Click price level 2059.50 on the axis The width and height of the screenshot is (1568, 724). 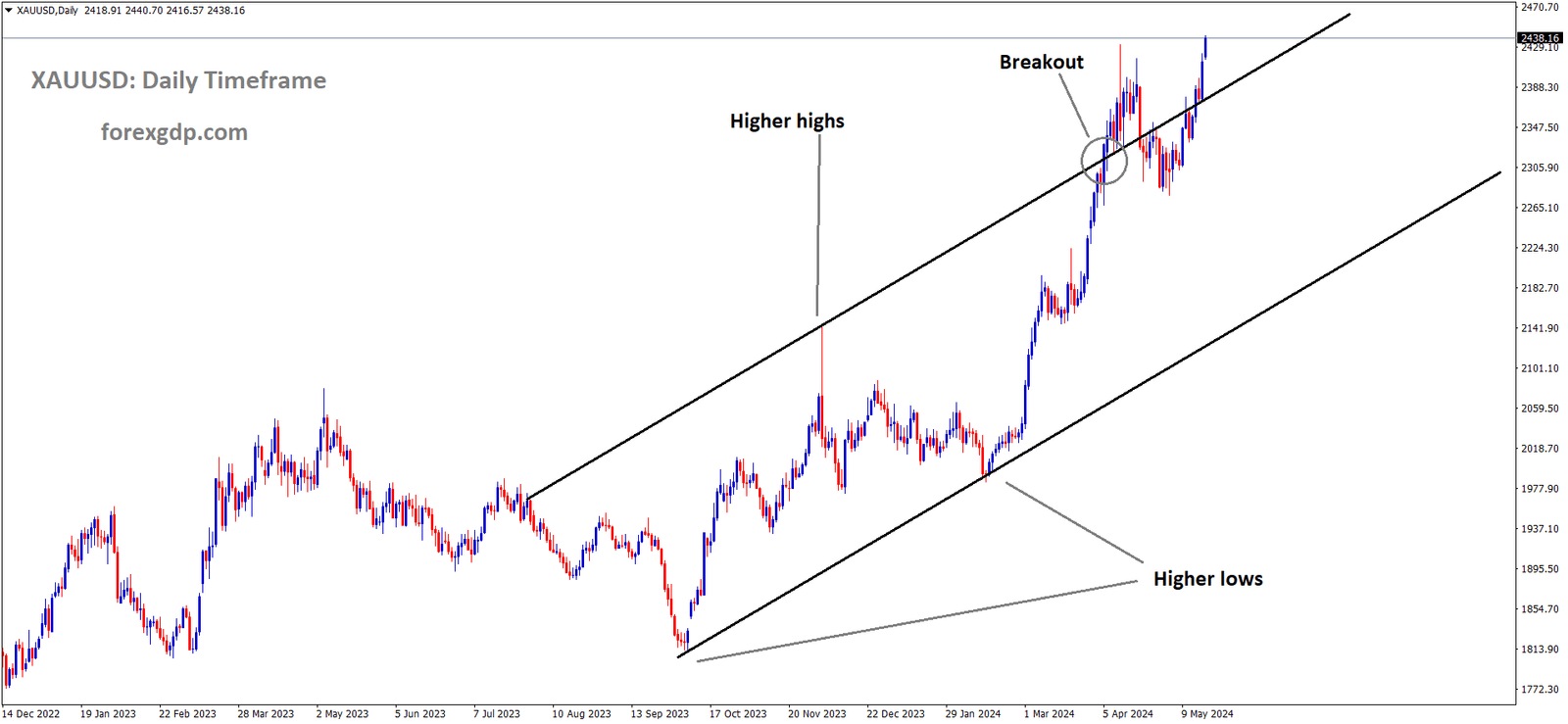pos(1540,409)
